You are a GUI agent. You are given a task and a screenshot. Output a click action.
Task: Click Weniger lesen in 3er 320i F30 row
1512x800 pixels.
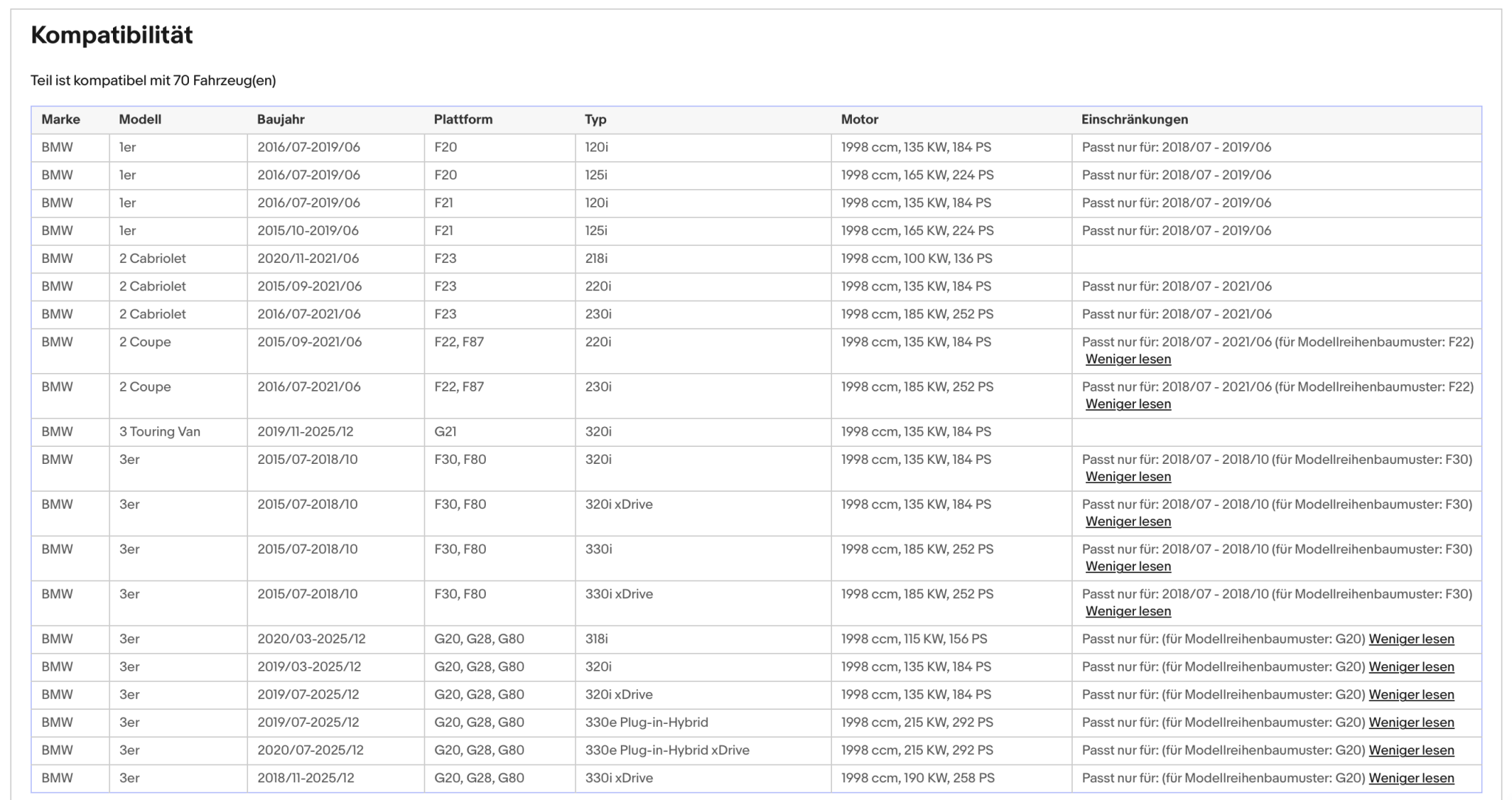click(x=1127, y=476)
